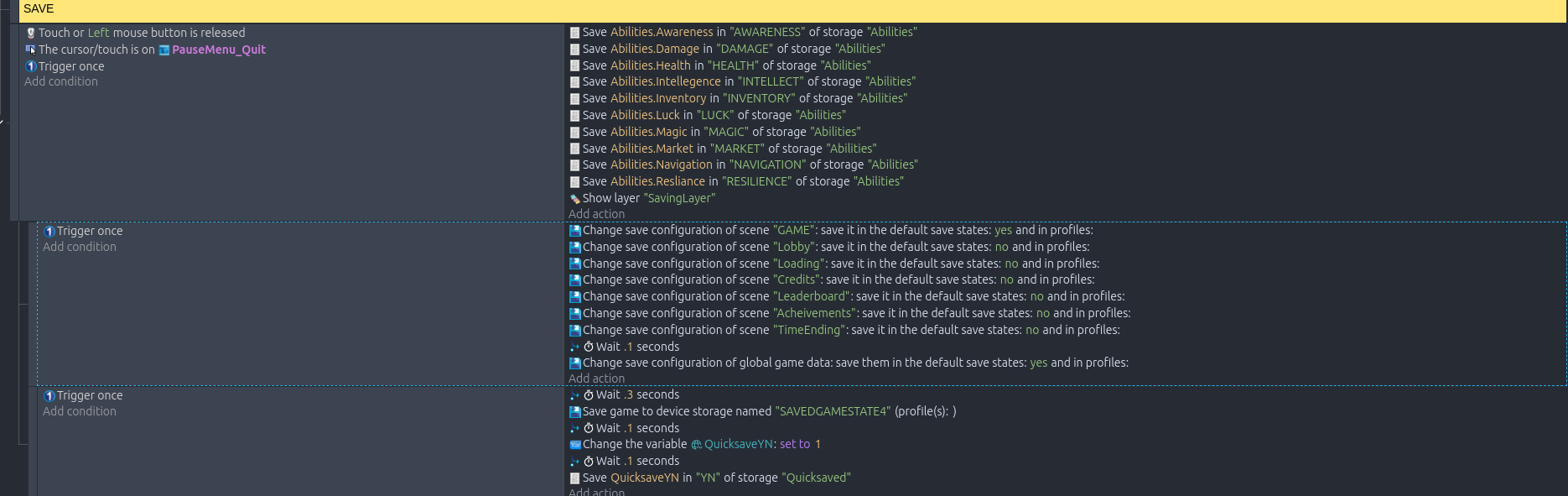Toggle the 'no' value for scene "Lobby"
Image resolution: width=1568 pixels, height=496 pixels.
coord(1001,247)
